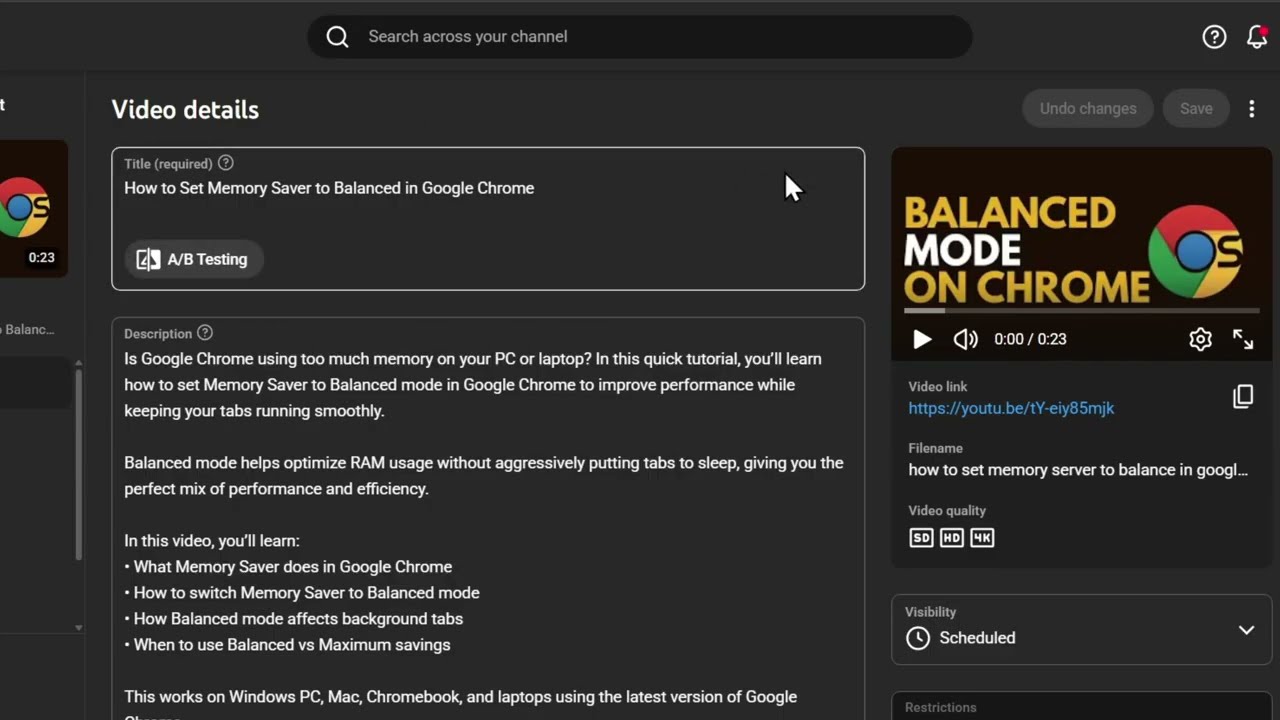Image resolution: width=1280 pixels, height=720 pixels.
Task: Mute the preview volume speaker icon
Action: click(x=965, y=339)
